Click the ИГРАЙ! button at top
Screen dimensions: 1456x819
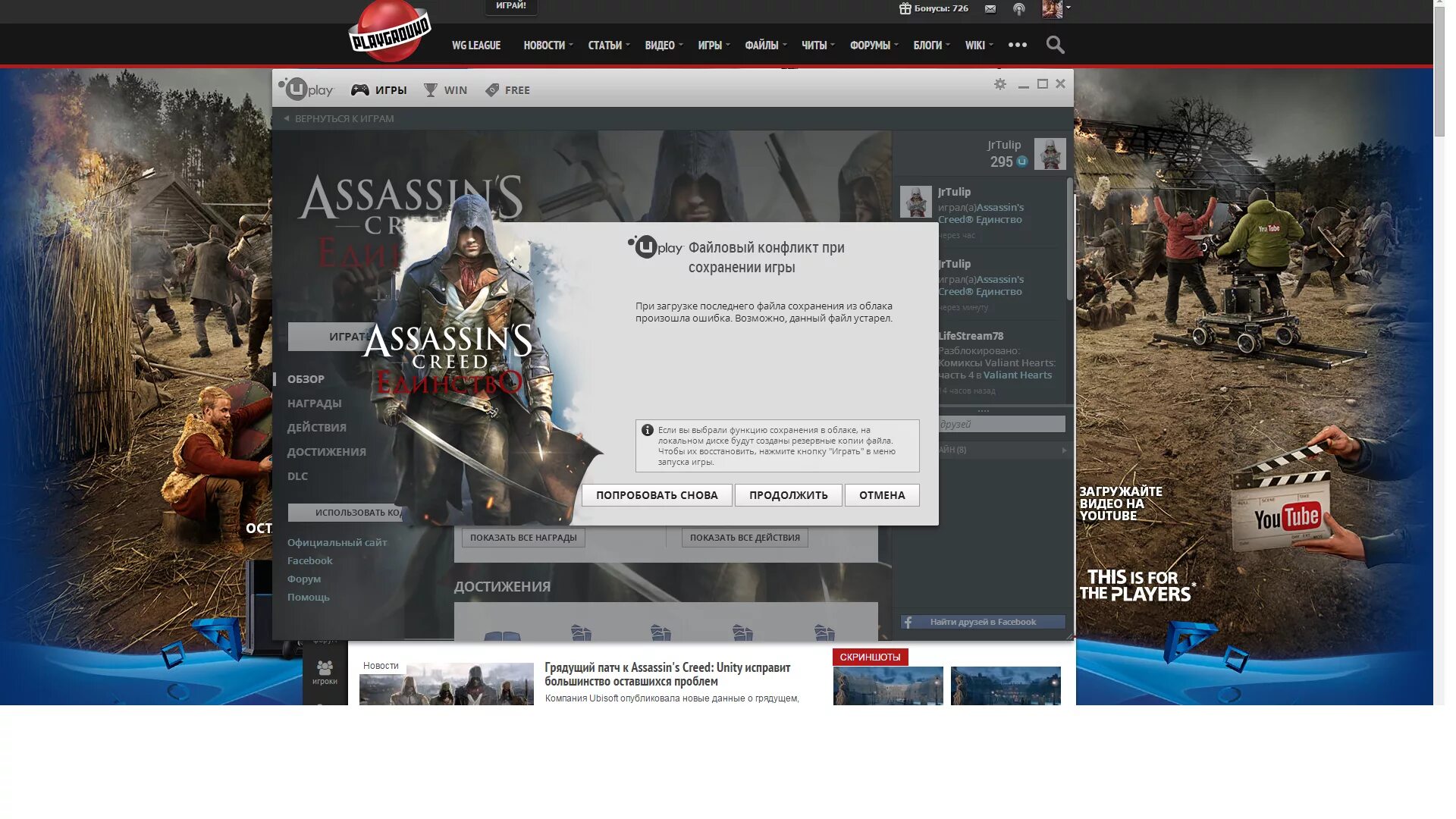[x=511, y=6]
